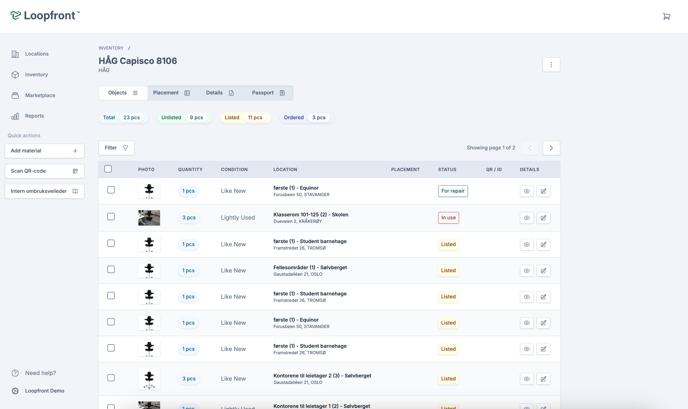The width and height of the screenshot is (688, 409).
Task: Click INVENTORY breadcrumb link
Action: [111, 48]
